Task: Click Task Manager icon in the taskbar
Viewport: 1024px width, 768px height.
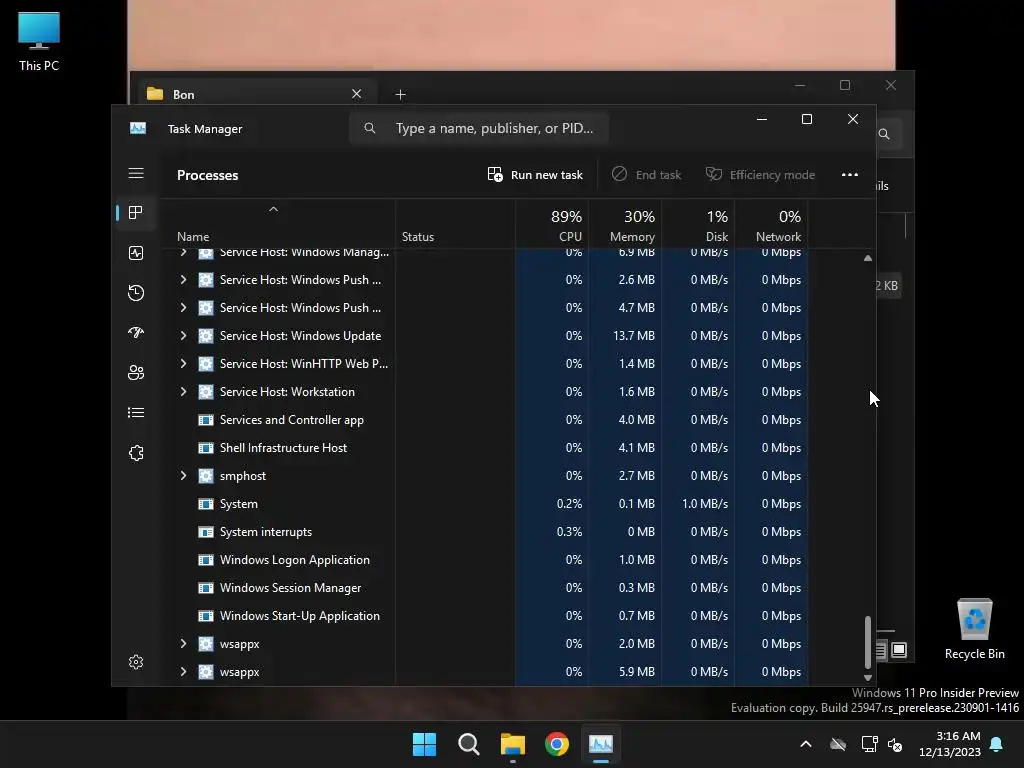Action: tap(601, 744)
